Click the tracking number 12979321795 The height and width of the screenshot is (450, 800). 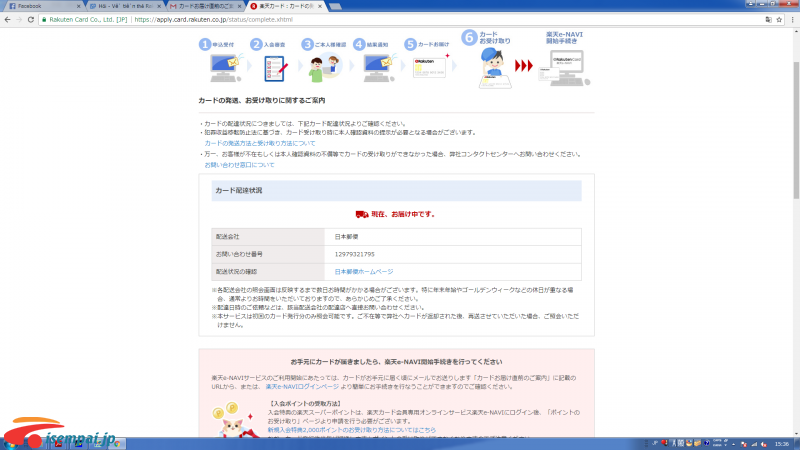[355, 254]
